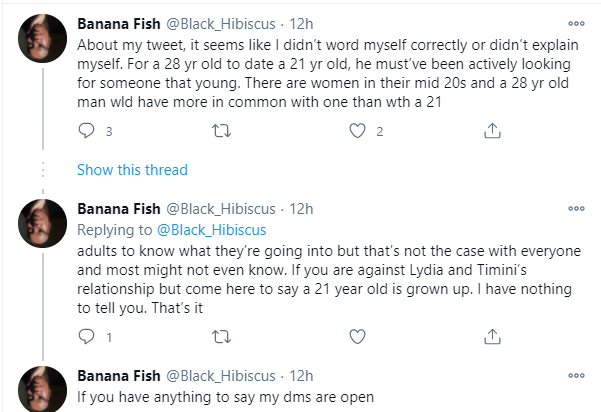
Task: Open more options on the dms tweet
Action: point(576,377)
